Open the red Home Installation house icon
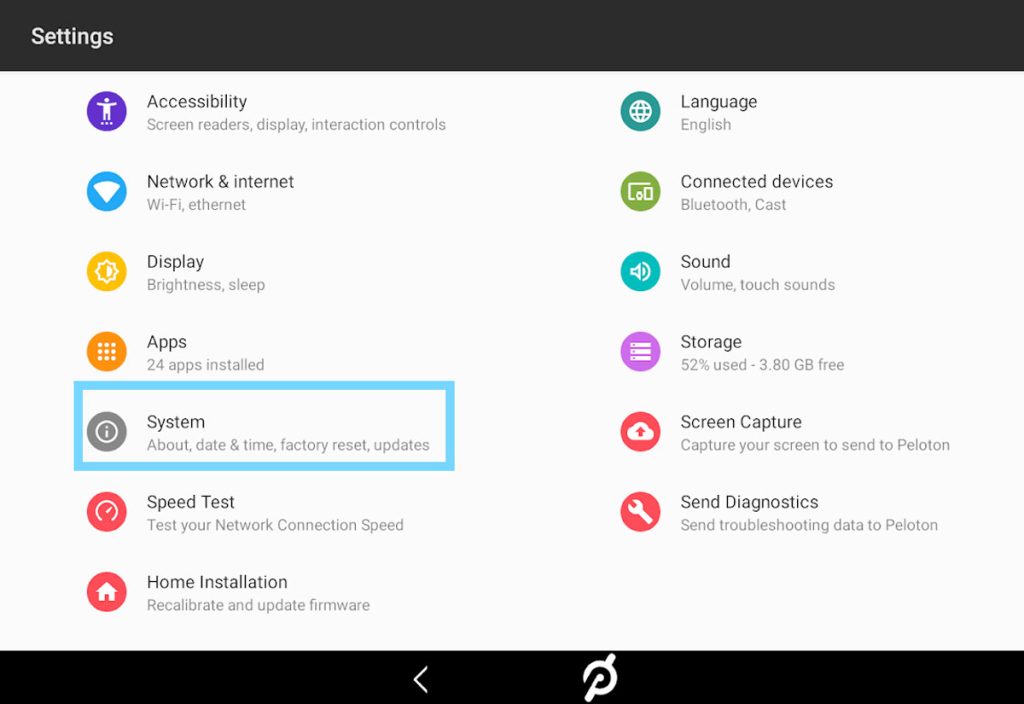Viewport: 1024px width, 704px height. point(106,592)
